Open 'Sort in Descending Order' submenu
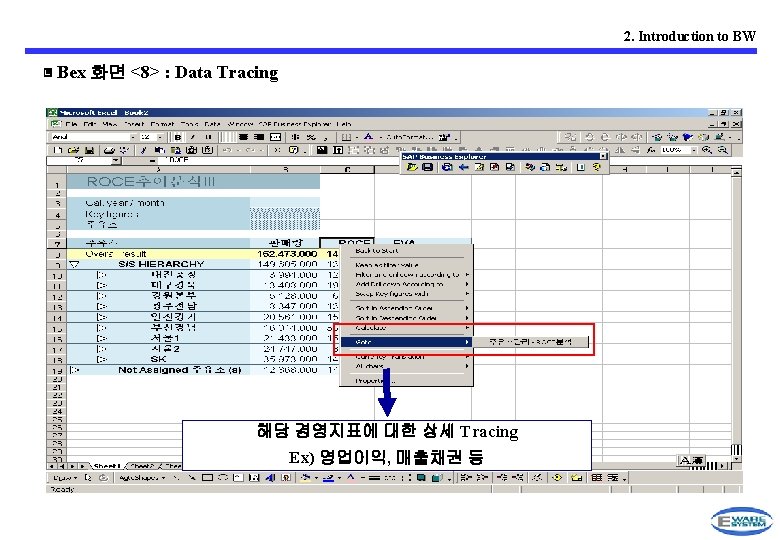The height and width of the screenshot is (540, 780). point(406,318)
